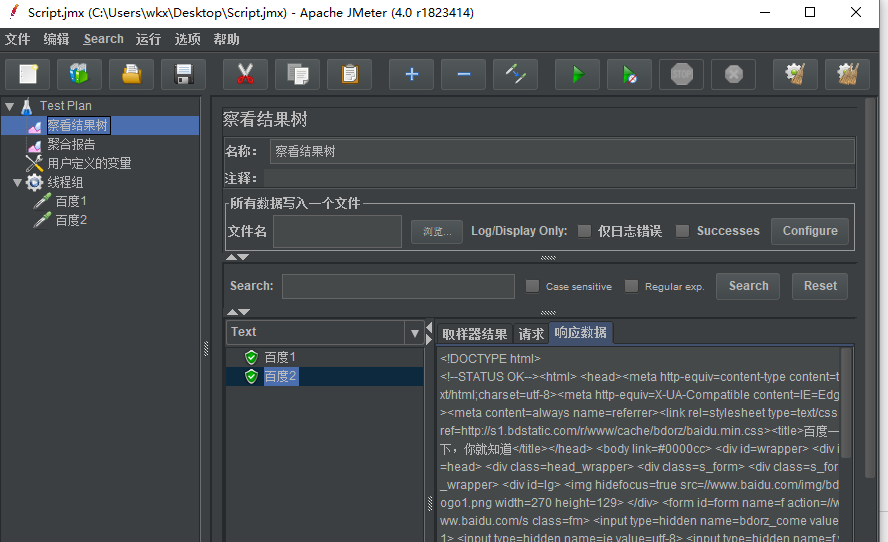Viewport: 888px width, 542px height.
Task: Toggle the Successes checkbox
Action: click(x=682, y=231)
